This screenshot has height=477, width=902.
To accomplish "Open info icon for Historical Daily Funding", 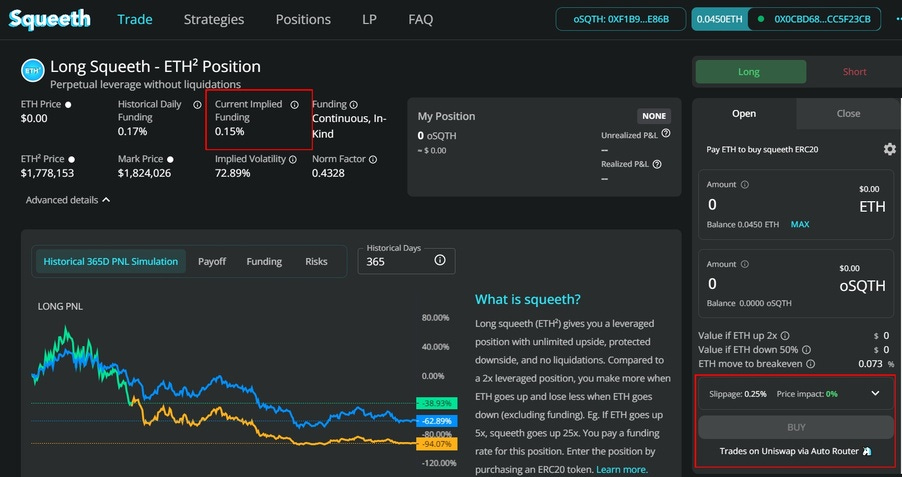I will (197, 105).
